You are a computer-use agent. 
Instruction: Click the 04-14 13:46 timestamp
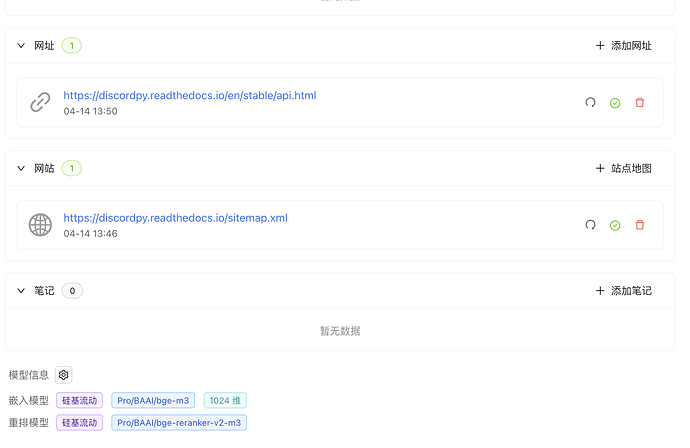(90, 234)
